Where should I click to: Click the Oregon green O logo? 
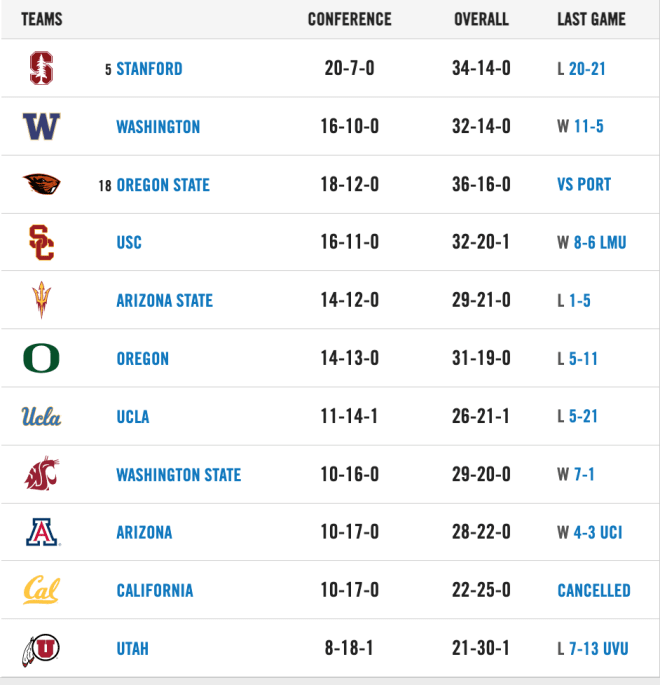[41, 358]
